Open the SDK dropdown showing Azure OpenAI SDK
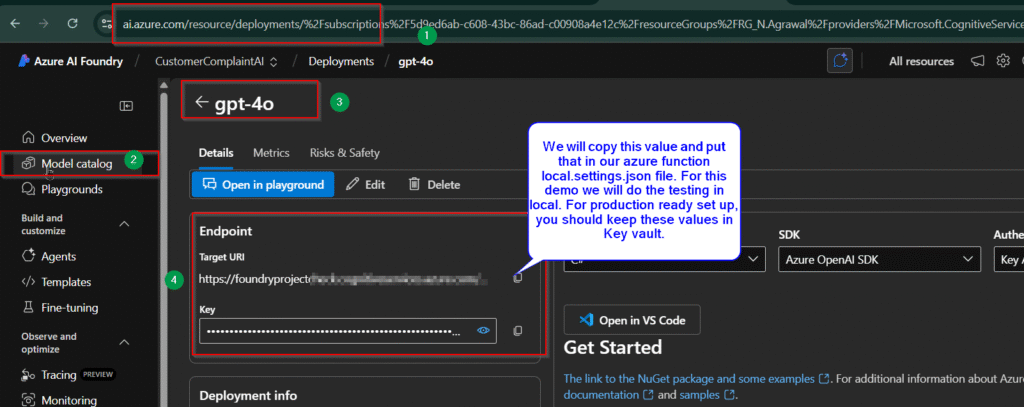This screenshot has height=407, width=1024. (x=880, y=259)
